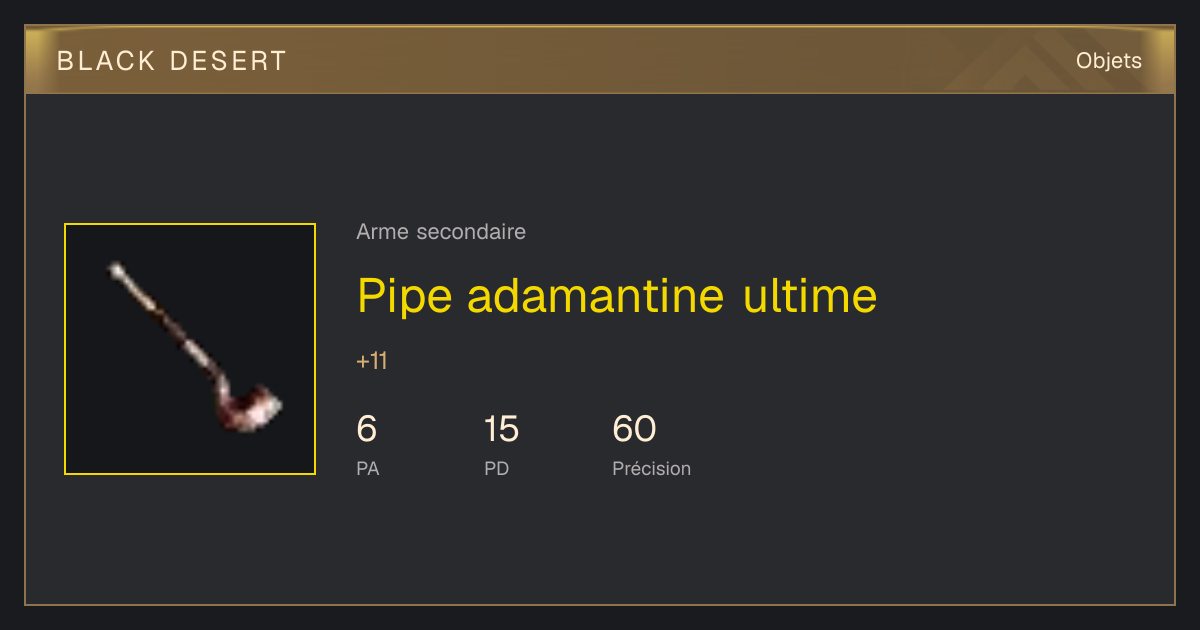Click the empty card area below the stats

click(600, 545)
